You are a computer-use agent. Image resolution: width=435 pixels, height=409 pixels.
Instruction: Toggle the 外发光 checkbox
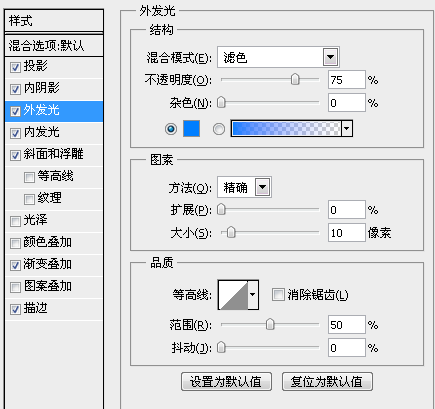[15, 111]
